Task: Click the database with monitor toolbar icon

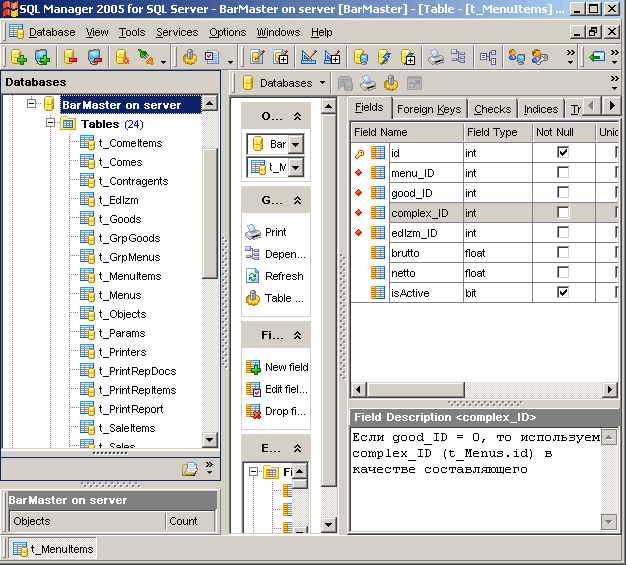Action: (x=361, y=57)
